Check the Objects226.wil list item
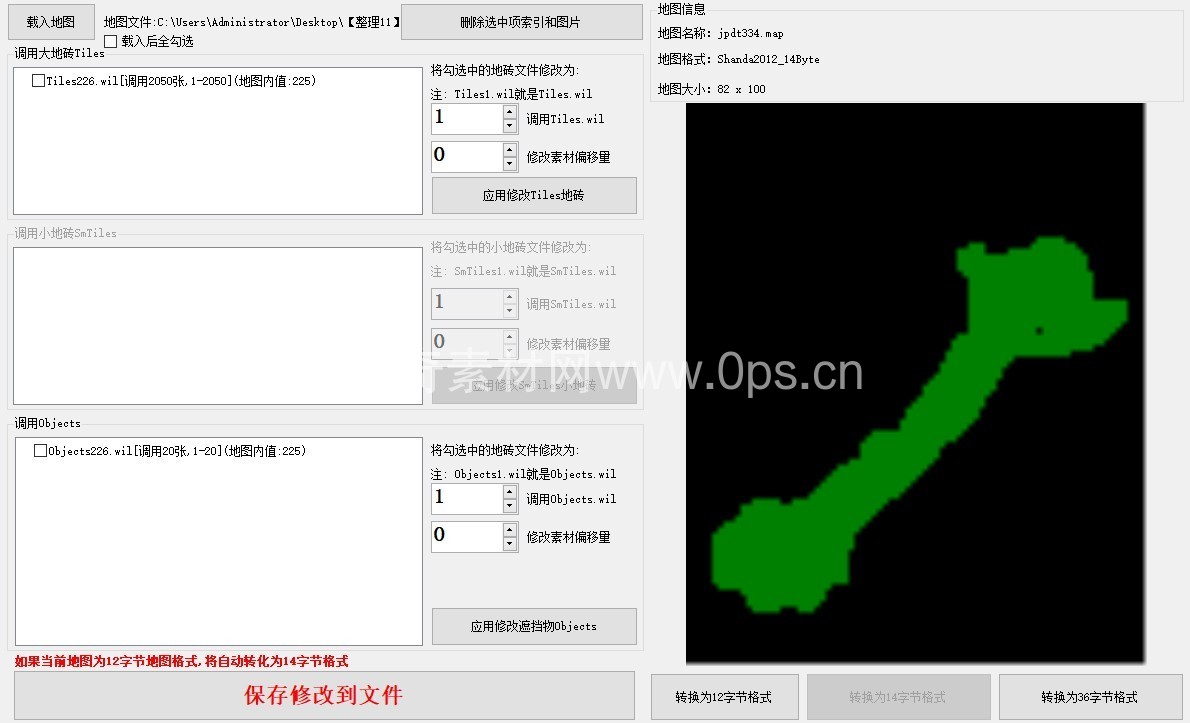Viewport: 1190px width, 723px height. [41, 451]
